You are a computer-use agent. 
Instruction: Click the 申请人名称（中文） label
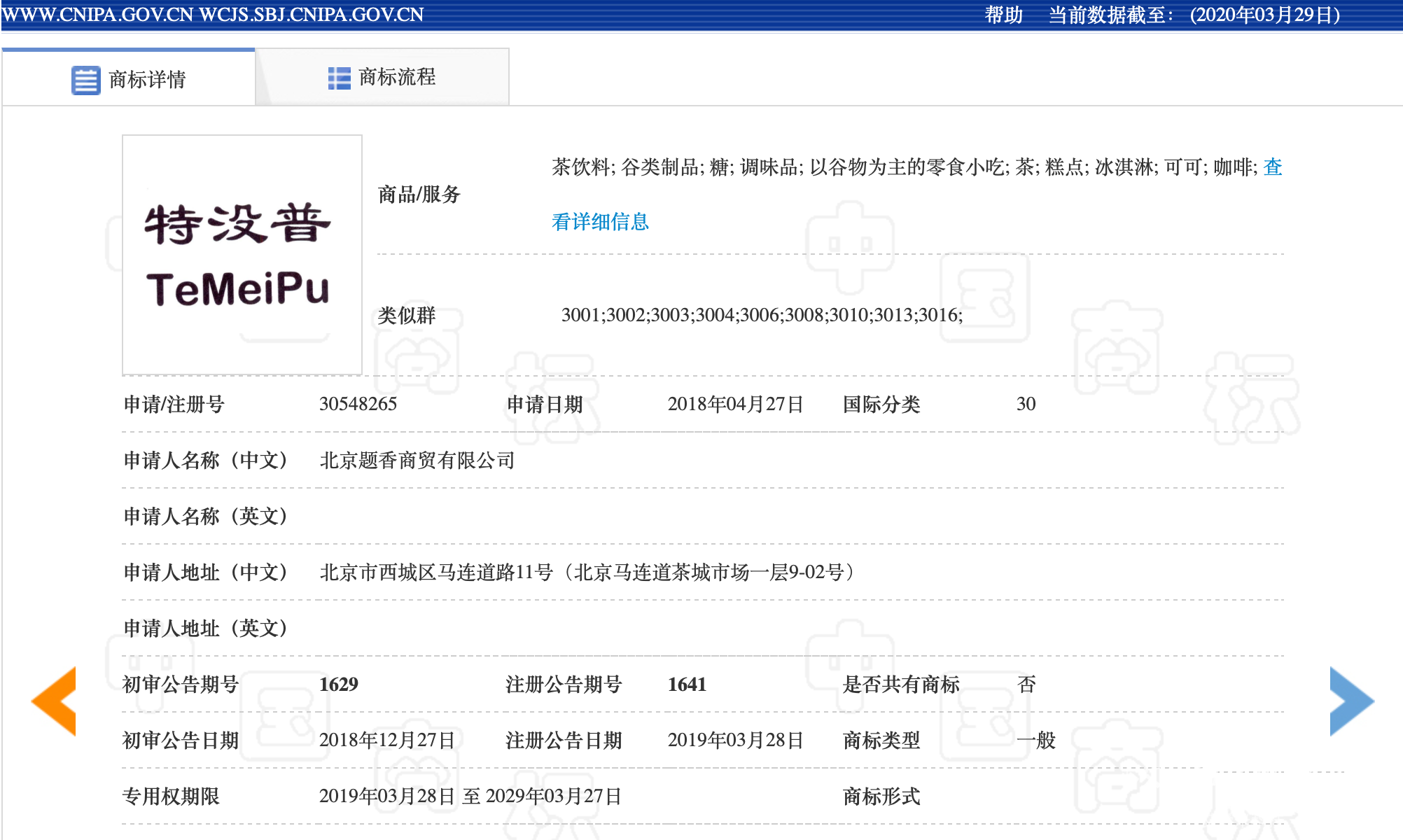pyautogui.click(x=205, y=460)
